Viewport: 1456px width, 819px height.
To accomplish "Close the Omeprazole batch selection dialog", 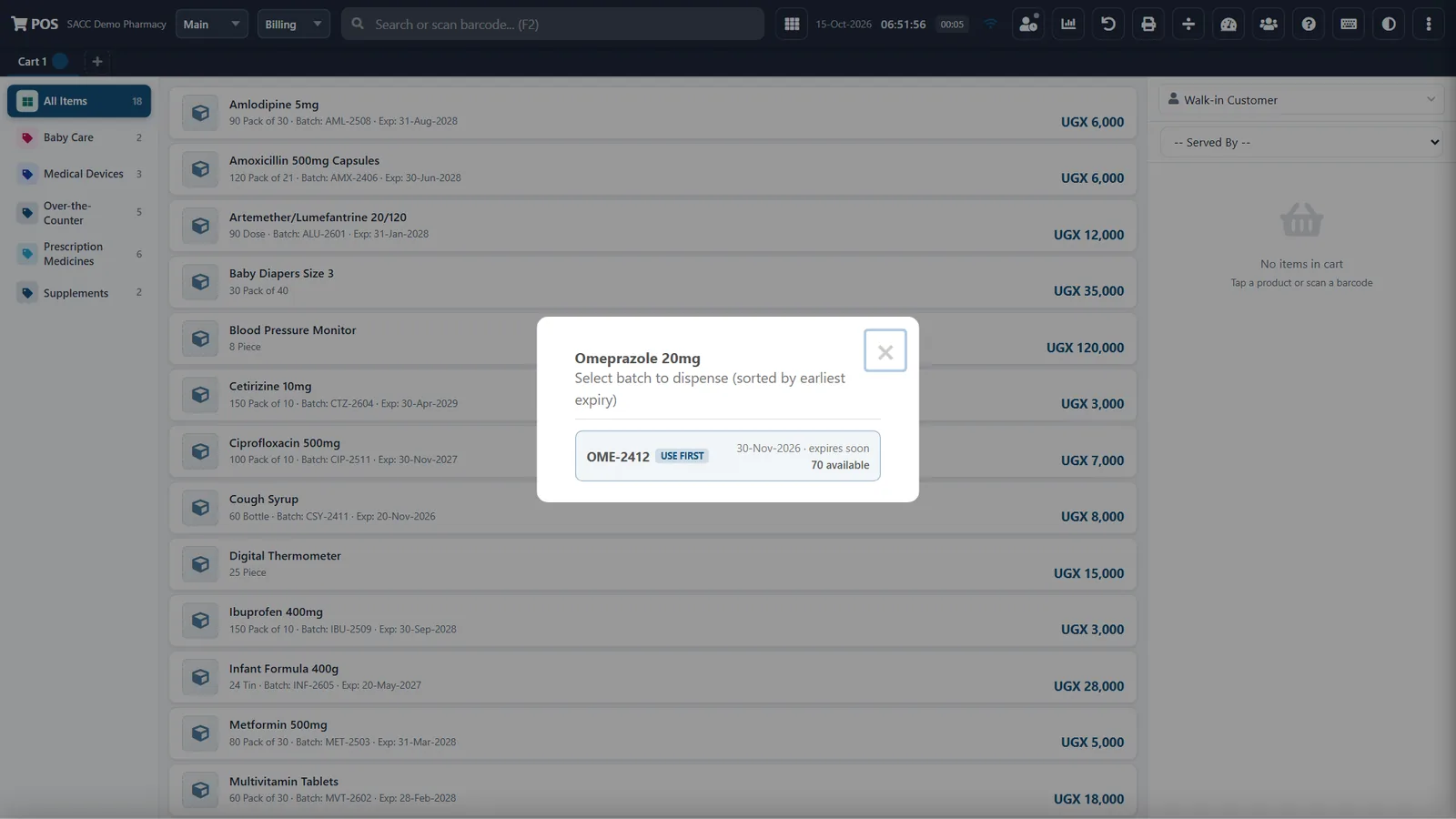I will (885, 351).
